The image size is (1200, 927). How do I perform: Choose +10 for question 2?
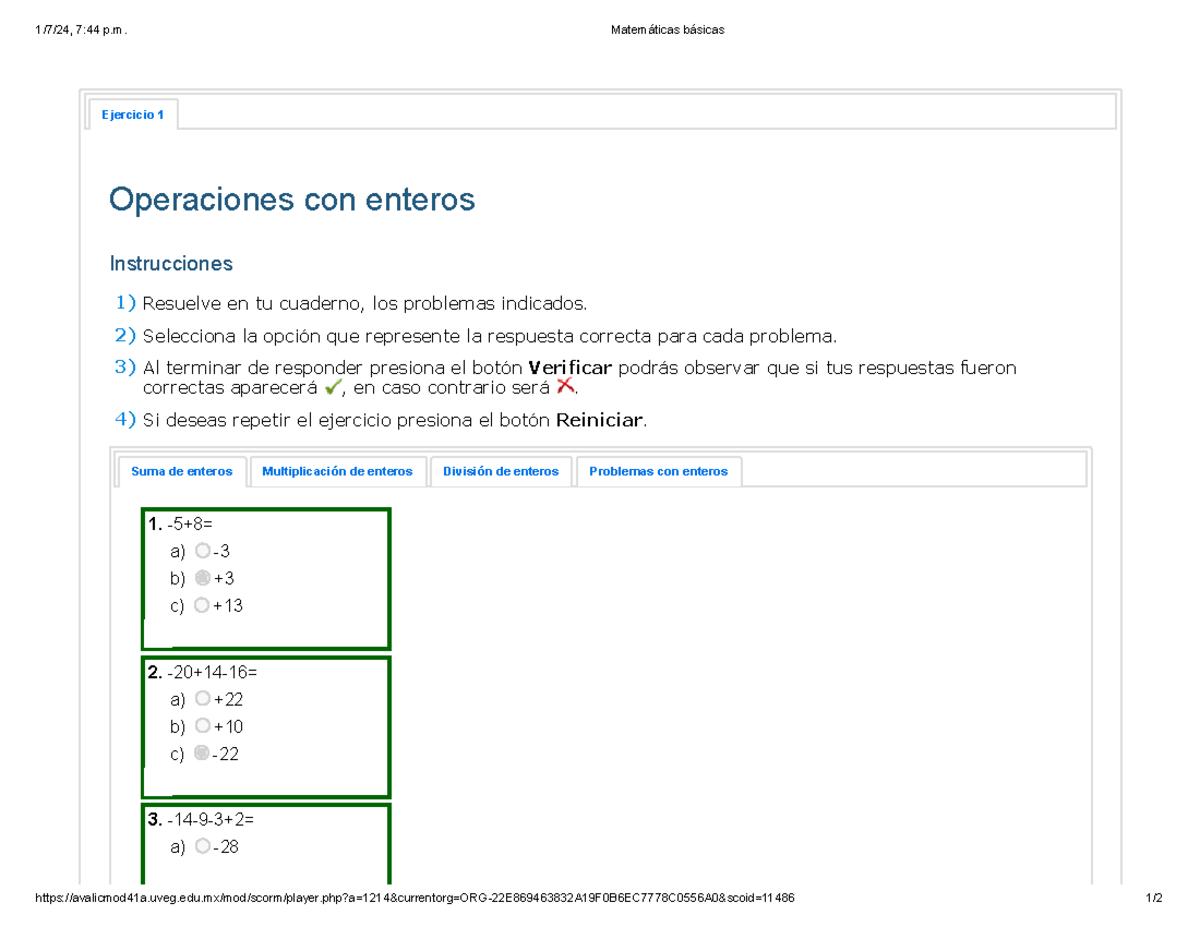pyautogui.click(x=203, y=726)
